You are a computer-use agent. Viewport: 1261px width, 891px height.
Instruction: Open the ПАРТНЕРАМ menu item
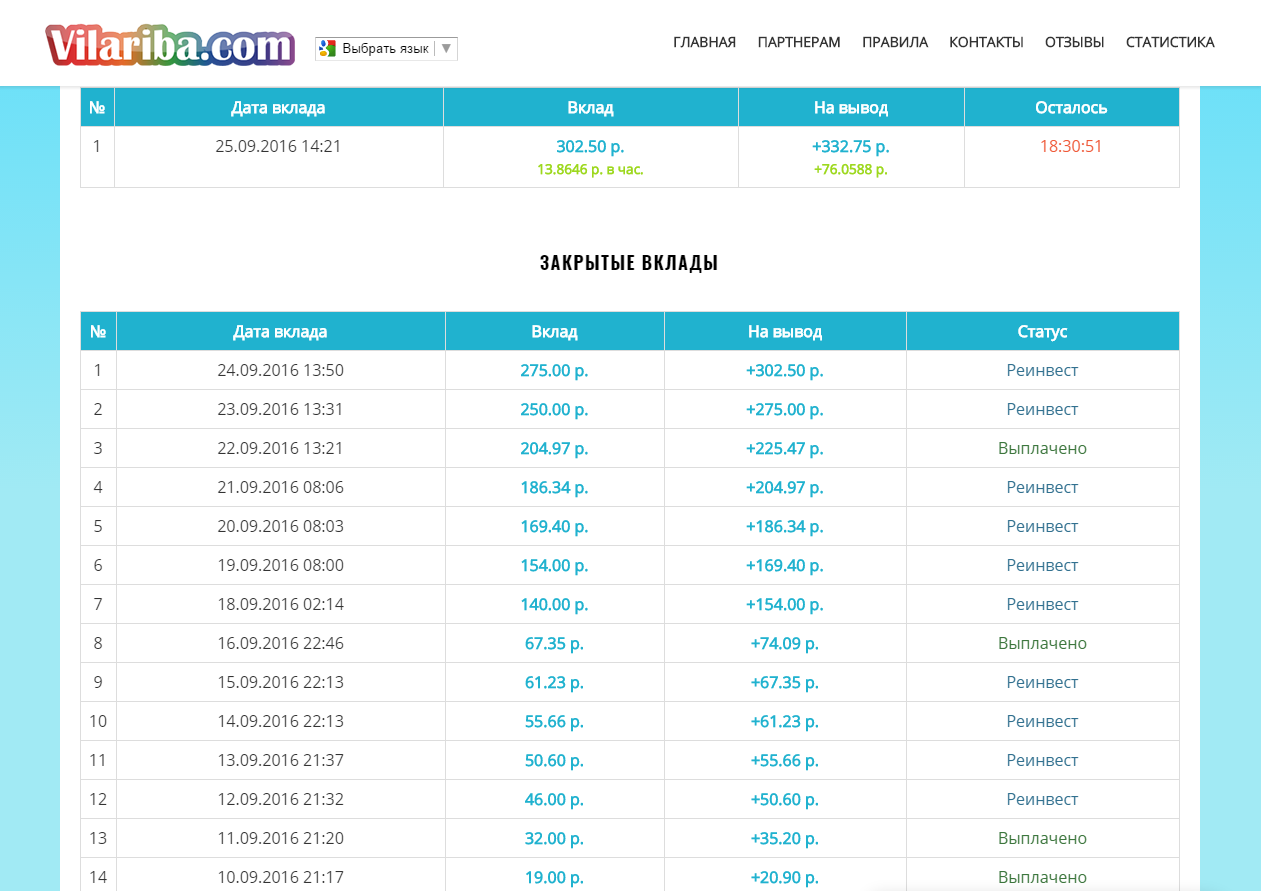click(799, 42)
